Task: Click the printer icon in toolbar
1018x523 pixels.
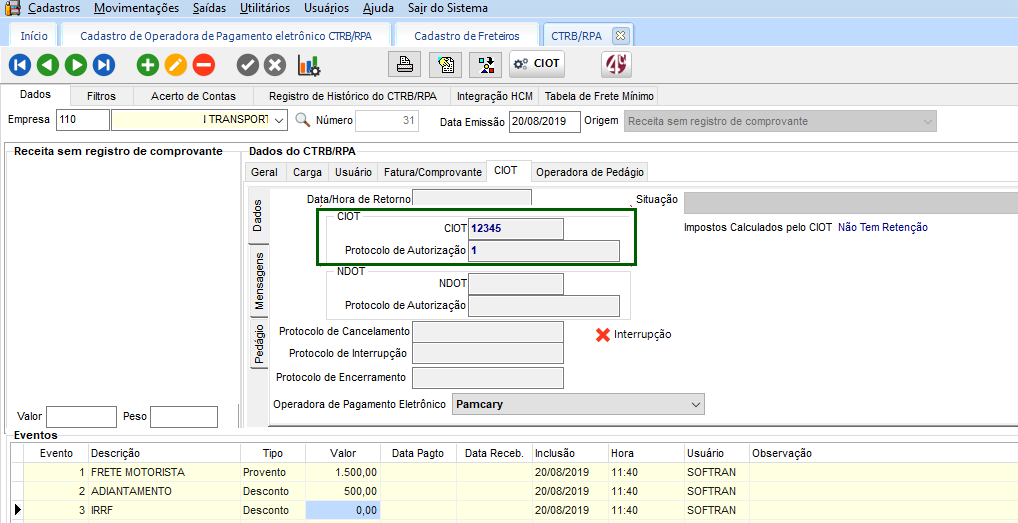Action: click(405, 64)
